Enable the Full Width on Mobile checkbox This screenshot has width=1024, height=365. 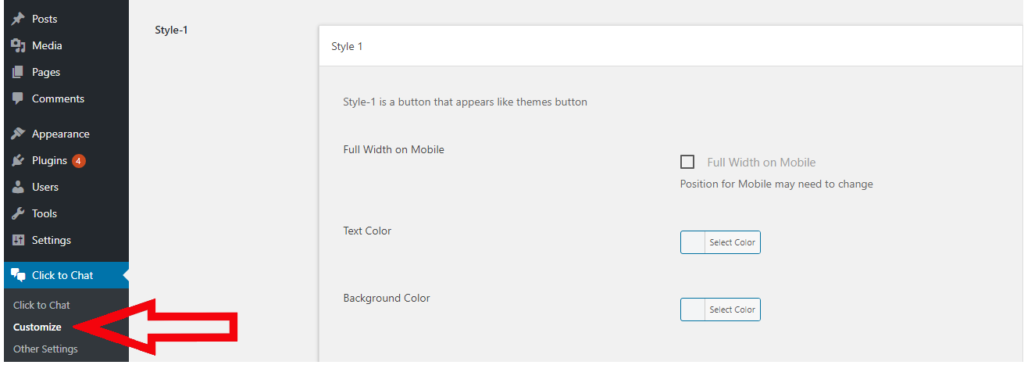[x=687, y=162]
